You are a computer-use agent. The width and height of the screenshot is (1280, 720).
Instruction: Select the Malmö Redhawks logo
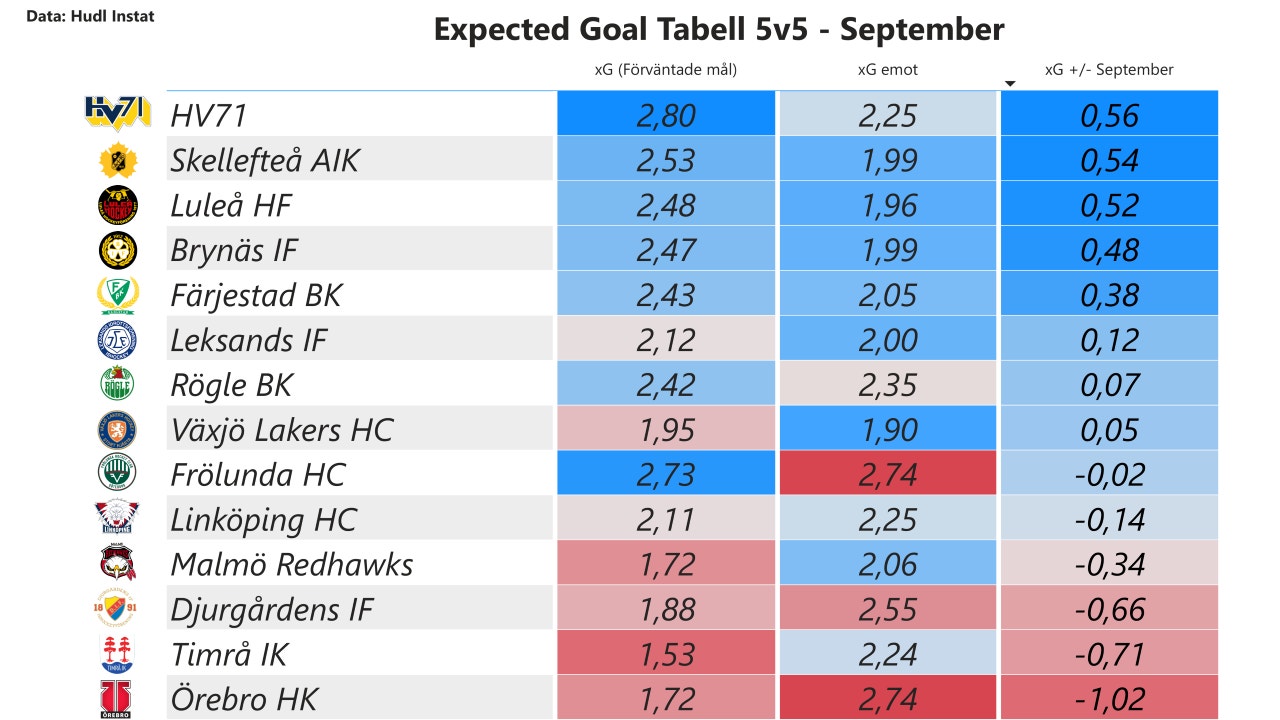pos(118,564)
